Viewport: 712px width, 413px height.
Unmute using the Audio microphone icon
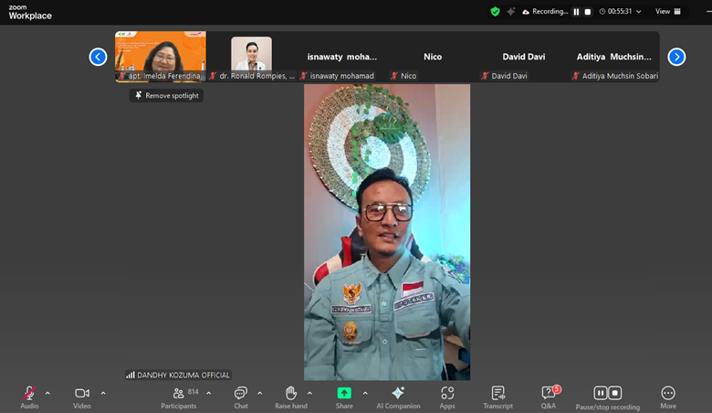pos(30,393)
